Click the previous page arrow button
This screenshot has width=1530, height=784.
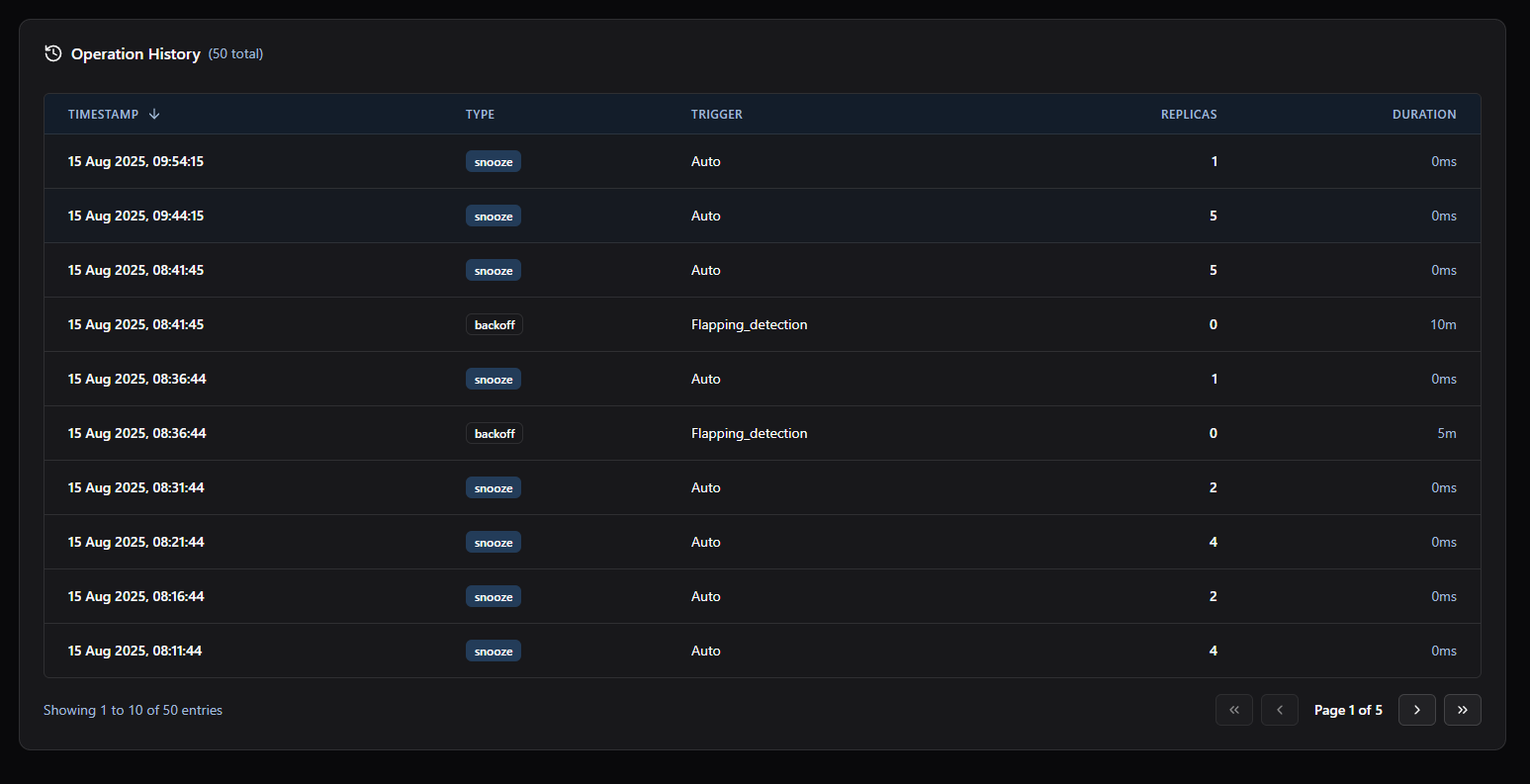[x=1279, y=710]
